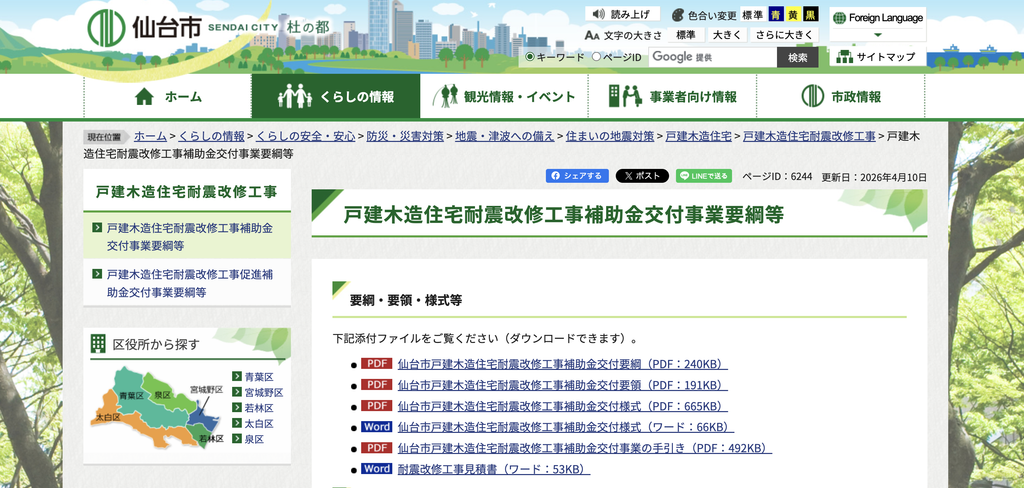This screenshot has width=1024, height=488.
Task: Click the LINEで送る button
Action: click(x=703, y=176)
